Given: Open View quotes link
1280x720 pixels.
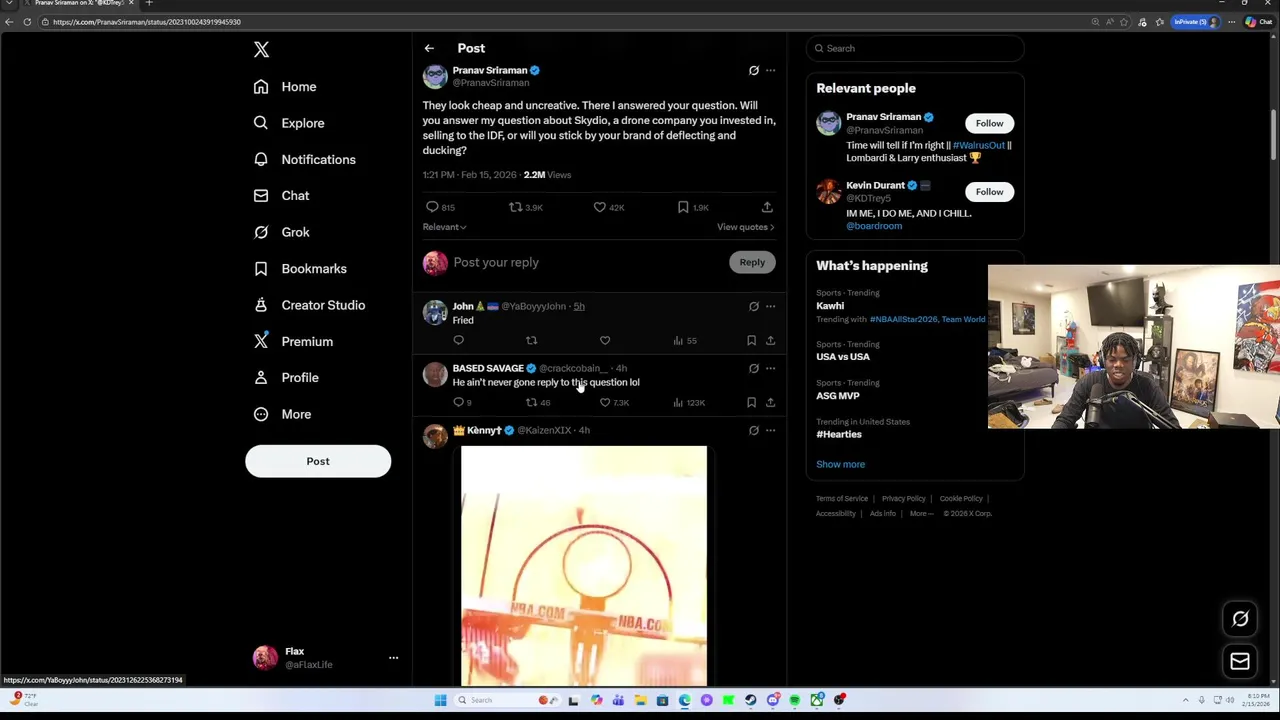Looking at the screenshot, I should click(x=745, y=227).
